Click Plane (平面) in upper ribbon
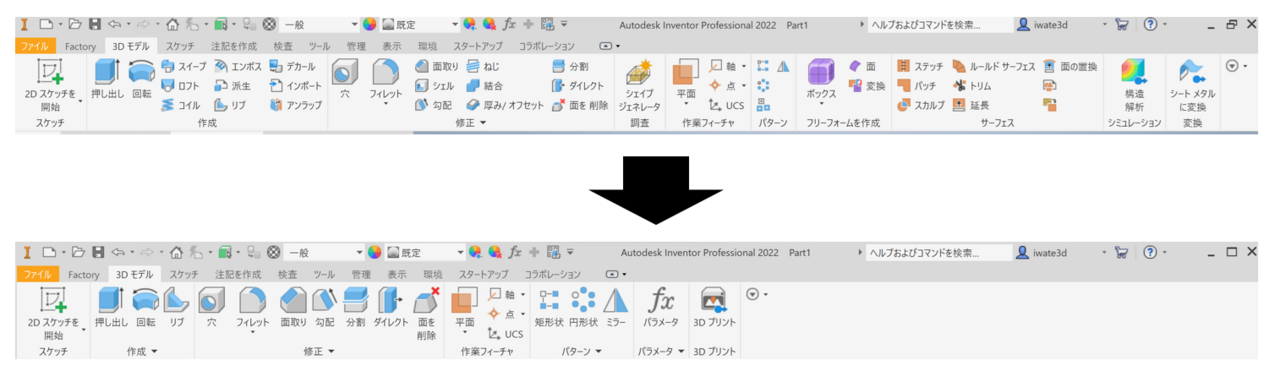This screenshot has height=382, width=1280. [685, 82]
